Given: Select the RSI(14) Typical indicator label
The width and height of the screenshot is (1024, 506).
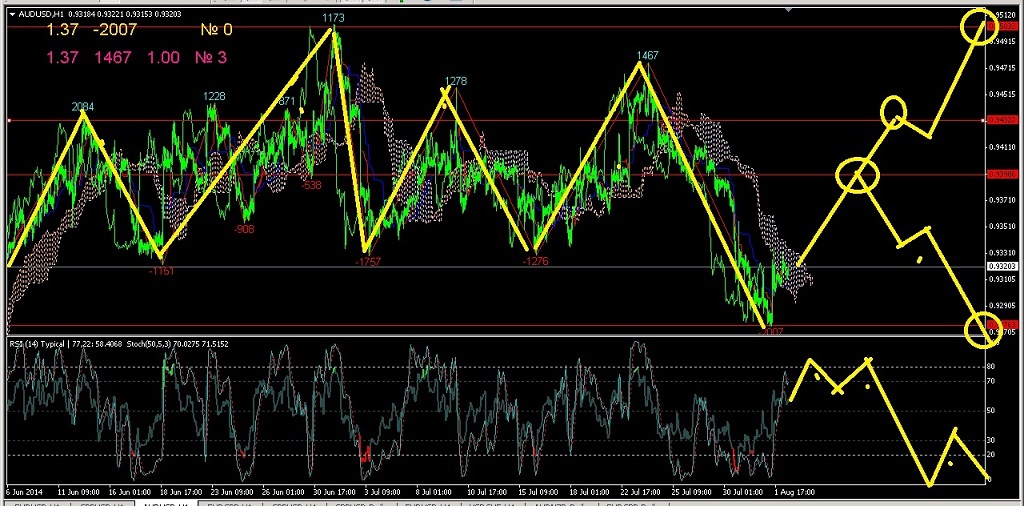Looking at the screenshot, I should [x=40, y=344].
